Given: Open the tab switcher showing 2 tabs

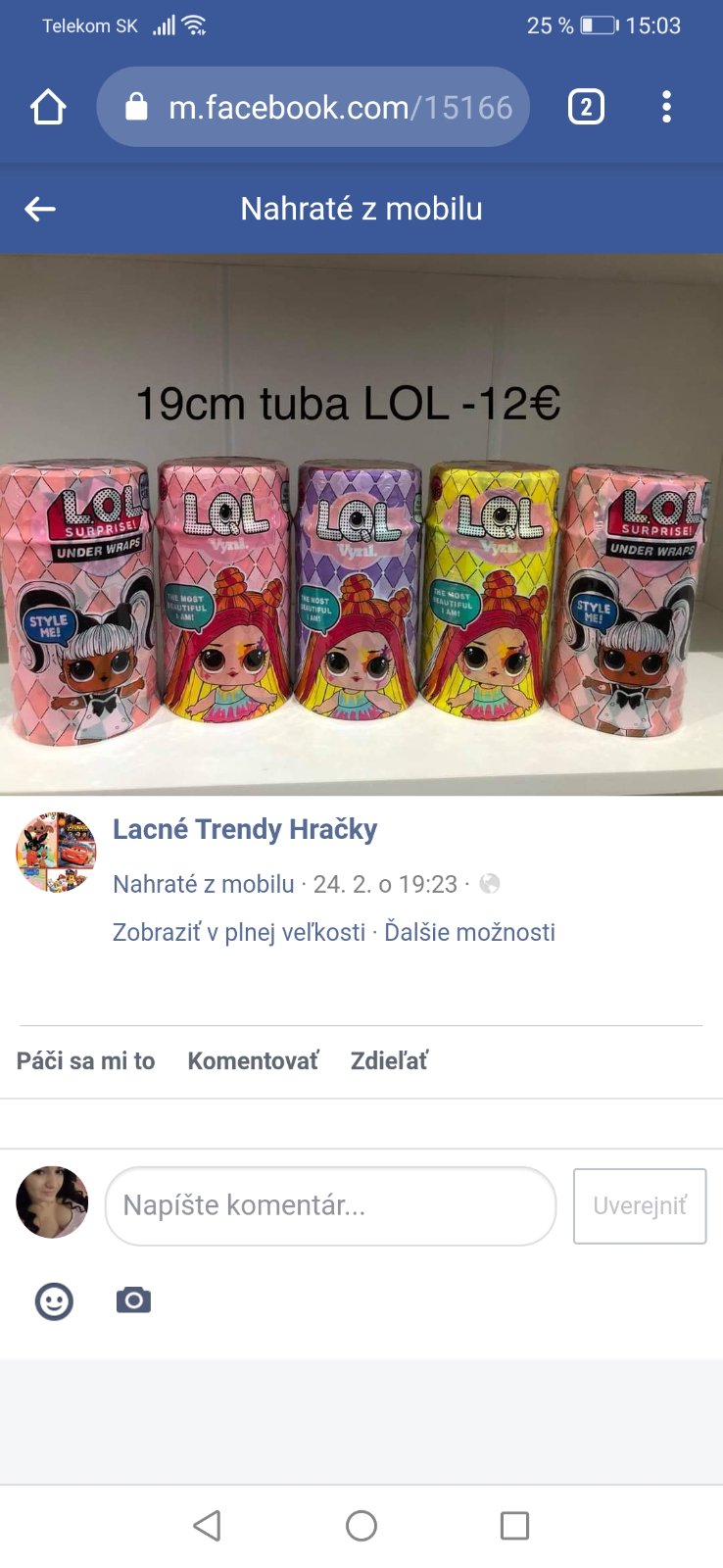Looking at the screenshot, I should tap(586, 107).
